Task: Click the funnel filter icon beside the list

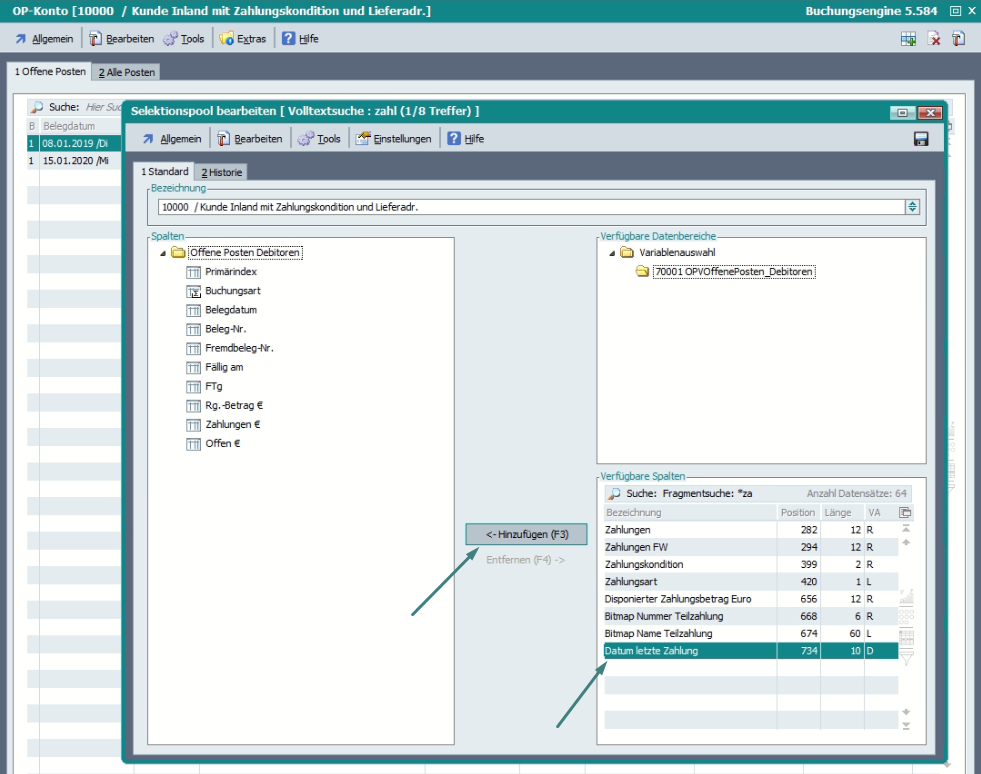Action: point(907,658)
